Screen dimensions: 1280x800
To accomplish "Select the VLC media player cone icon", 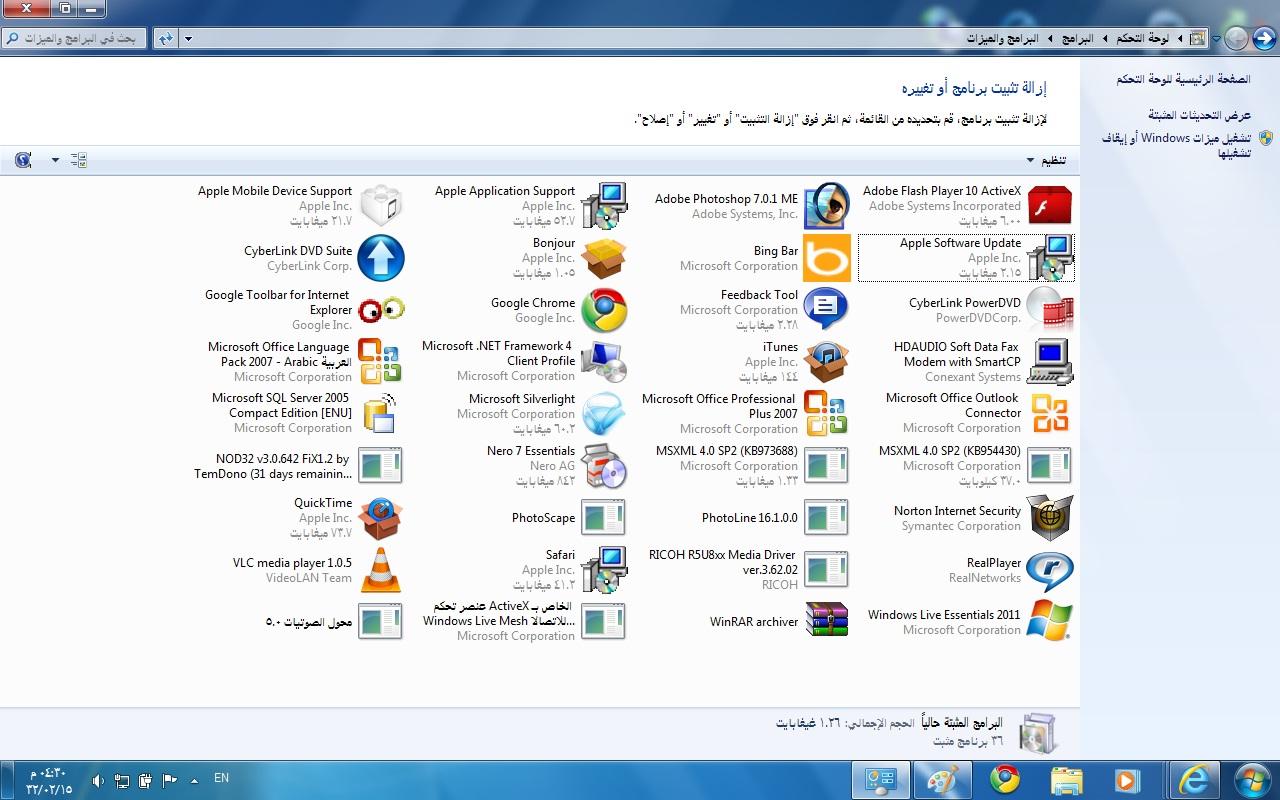I will pyautogui.click(x=380, y=570).
